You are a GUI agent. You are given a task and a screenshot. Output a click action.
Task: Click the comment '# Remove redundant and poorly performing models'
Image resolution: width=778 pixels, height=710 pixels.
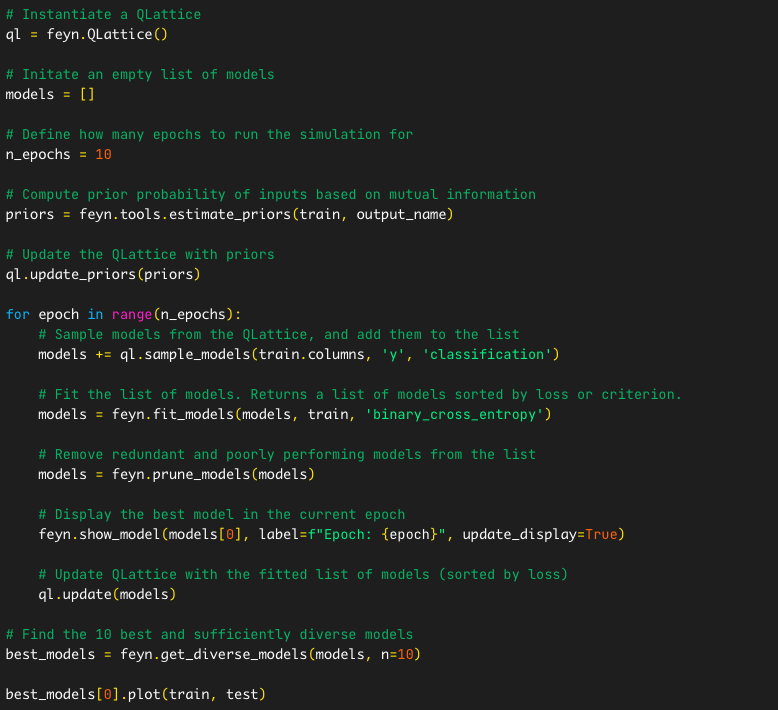click(x=287, y=454)
